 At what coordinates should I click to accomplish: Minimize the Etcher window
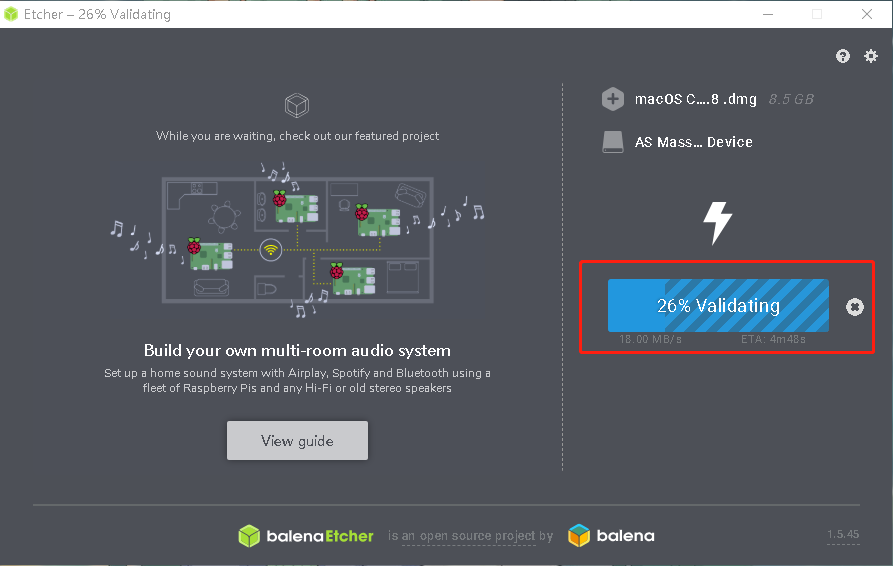768,14
